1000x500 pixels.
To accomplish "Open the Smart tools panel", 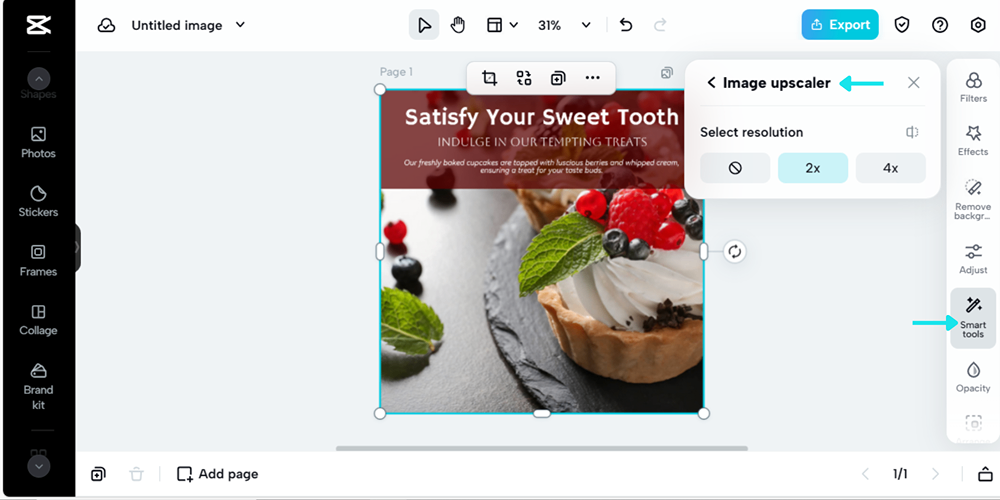I will [x=973, y=318].
